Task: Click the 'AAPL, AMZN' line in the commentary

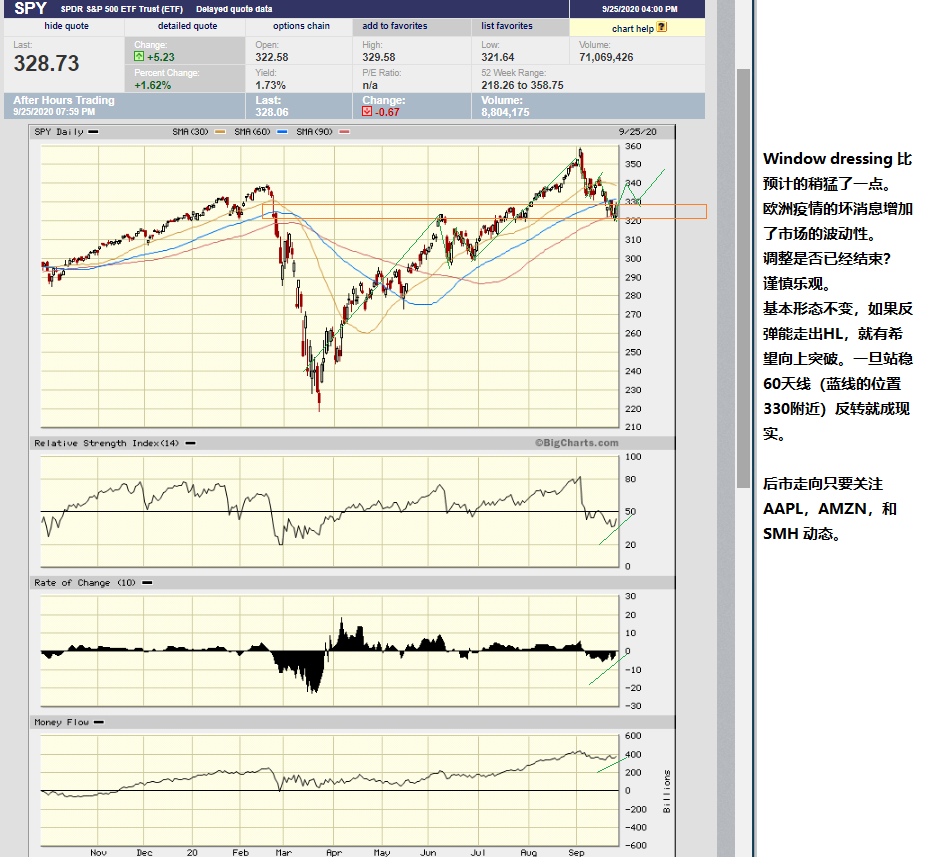Action: coord(829,509)
